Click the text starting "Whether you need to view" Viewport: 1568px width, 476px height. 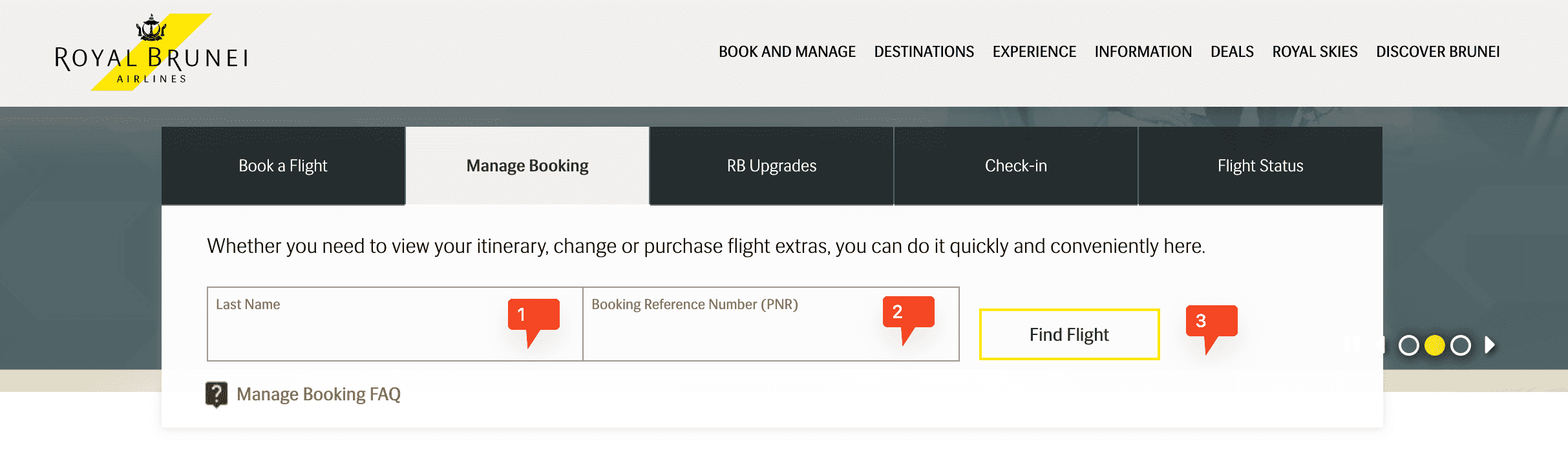(x=706, y=246)
